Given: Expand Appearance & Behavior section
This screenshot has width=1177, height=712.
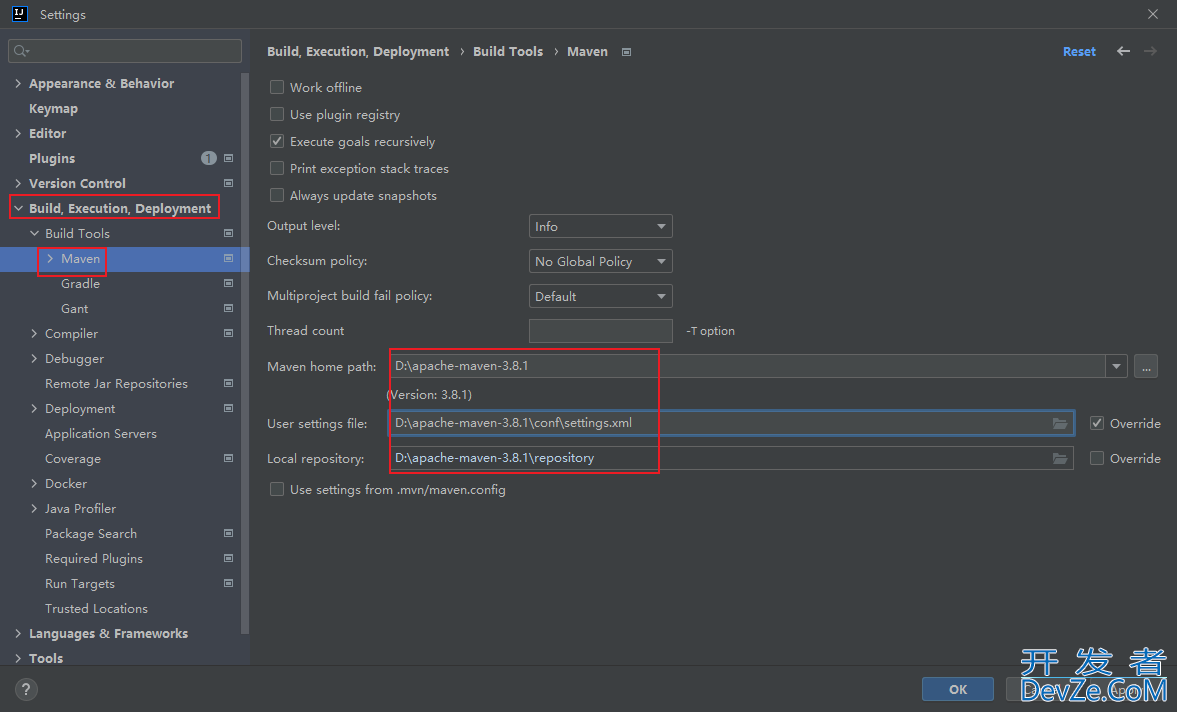Looking at the screenshot, I should click(x=18, y=83).
